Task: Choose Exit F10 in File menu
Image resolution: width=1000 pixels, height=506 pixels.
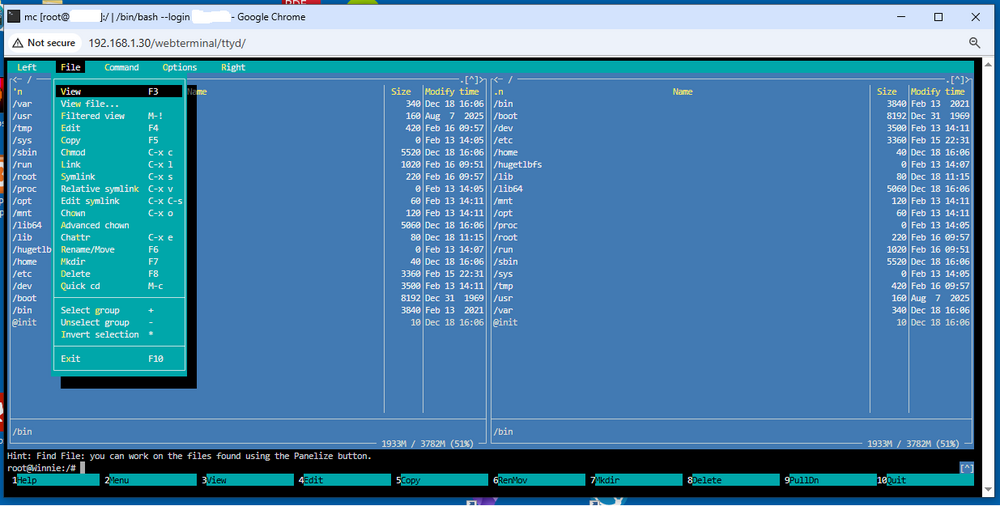Action: [x=119, y=359]
